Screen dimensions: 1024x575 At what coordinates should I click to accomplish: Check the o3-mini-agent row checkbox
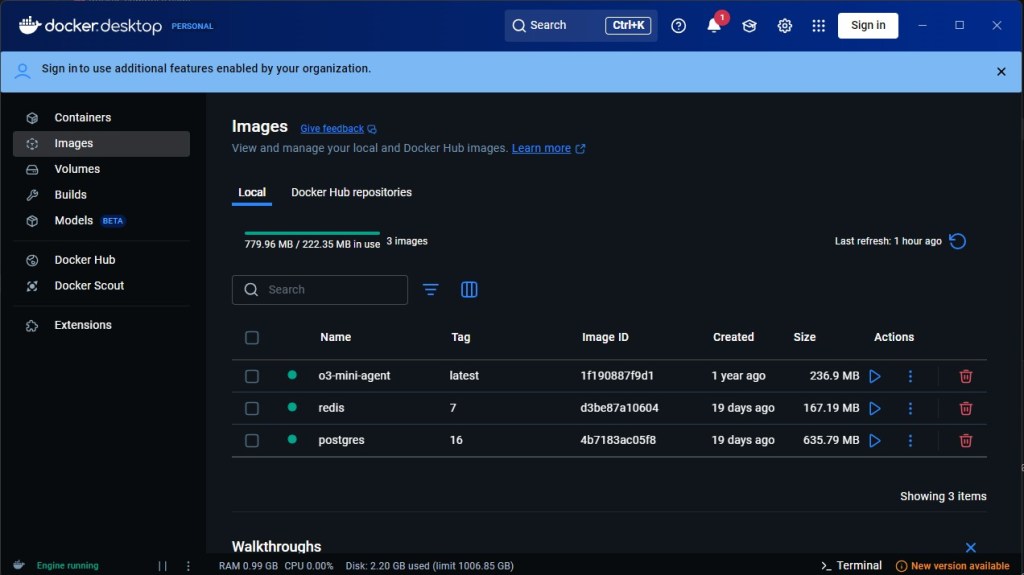tap(251, 376)
